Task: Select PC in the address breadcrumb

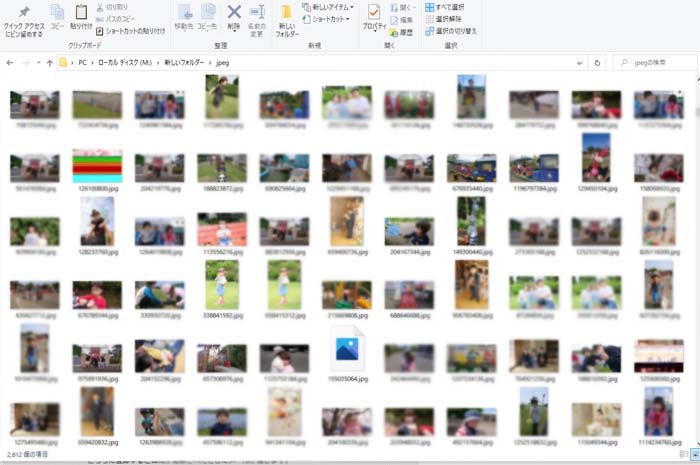Action: [82, 63]
